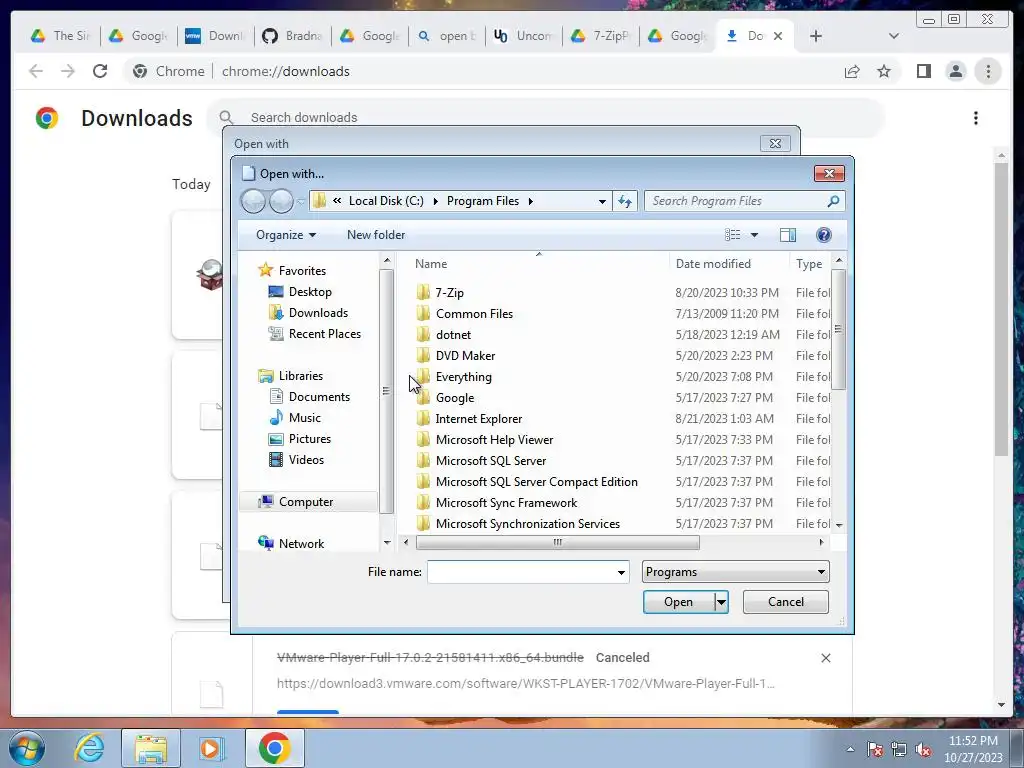Switch to the Uncom Chrome tab
This screenshot has width=1024, height=768.
click(x=523, y=36)
